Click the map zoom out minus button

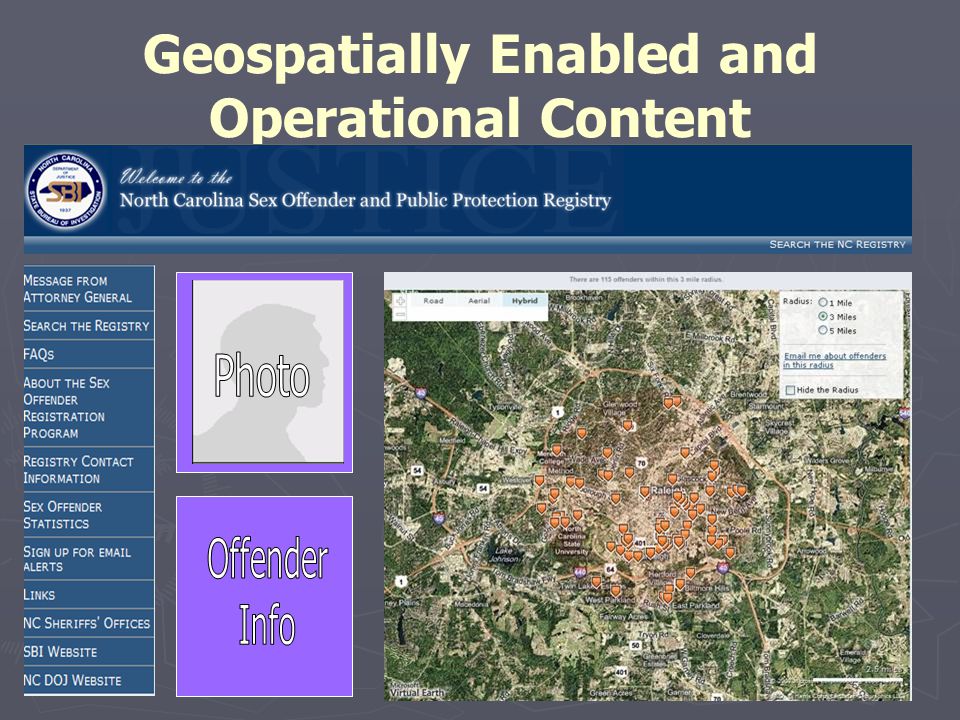pos(400,314)
